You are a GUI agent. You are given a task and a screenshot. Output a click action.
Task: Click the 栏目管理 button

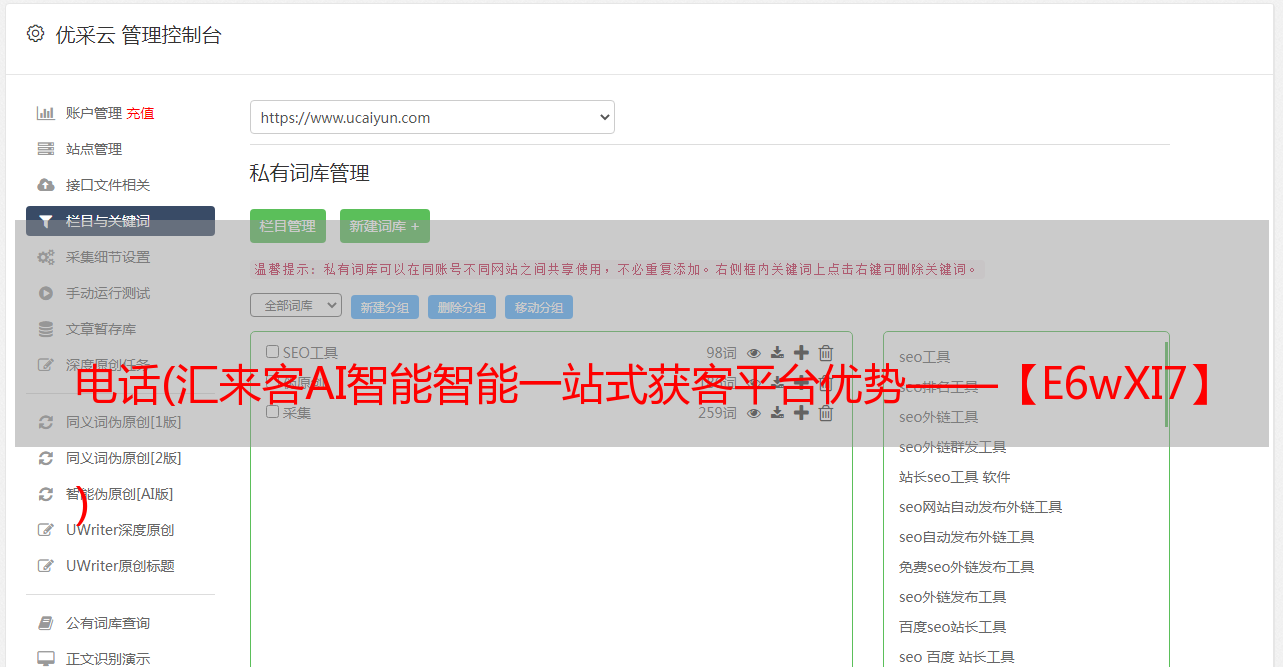[x=288, y=226]
